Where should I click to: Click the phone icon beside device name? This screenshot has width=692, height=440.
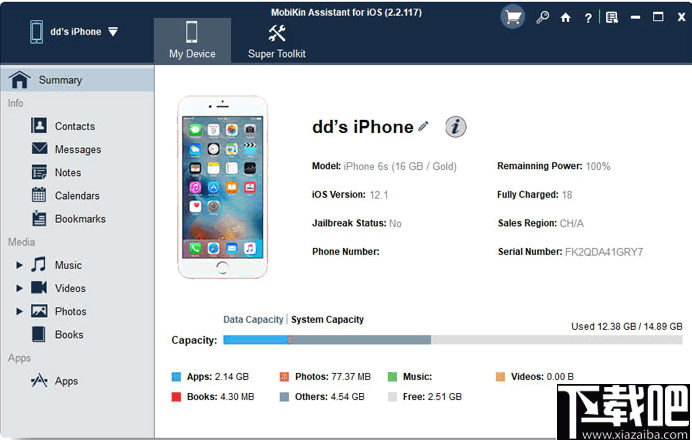tap(36, 32)
